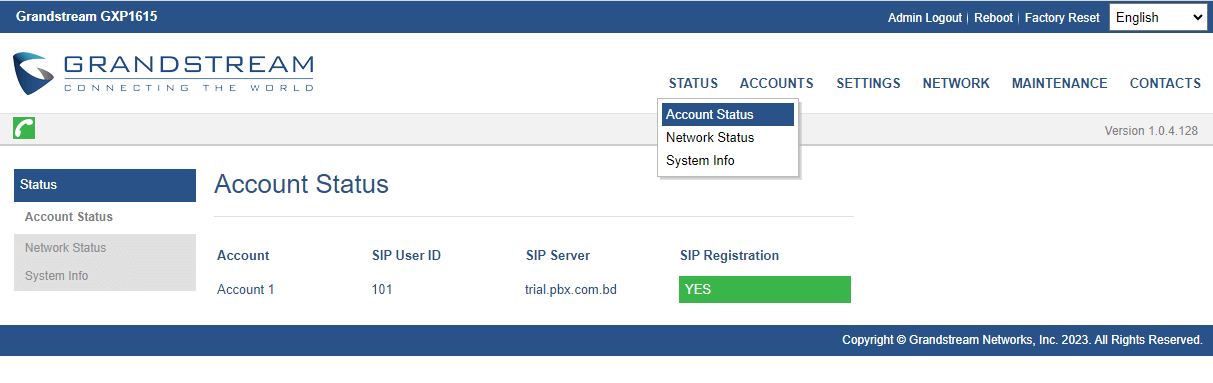Image resolution: width=1213 pixels, height=383 pixels.
Task: Click the copyright footer text
Action: pos(1022,340)
